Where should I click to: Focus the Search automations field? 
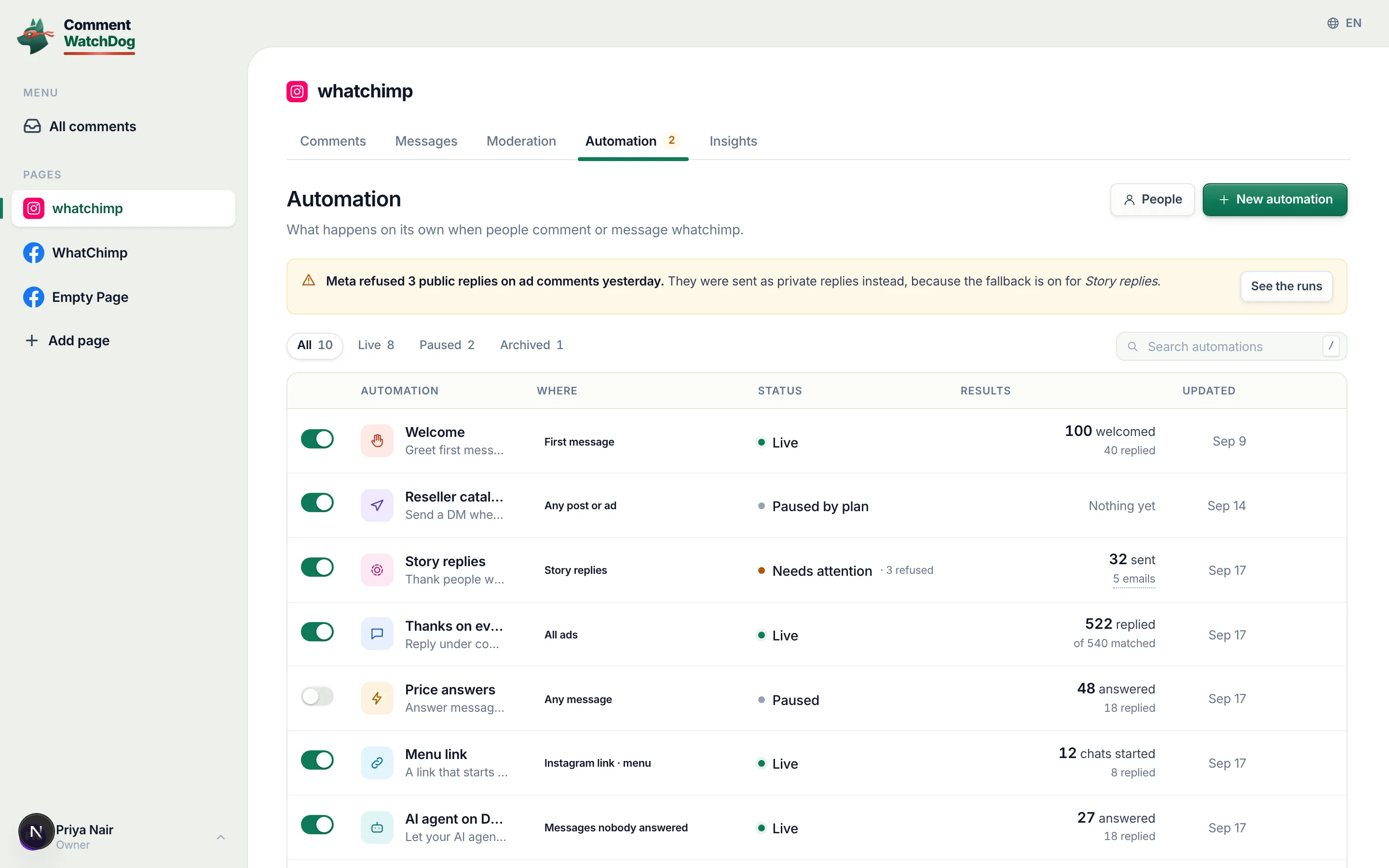point(1231,346)
